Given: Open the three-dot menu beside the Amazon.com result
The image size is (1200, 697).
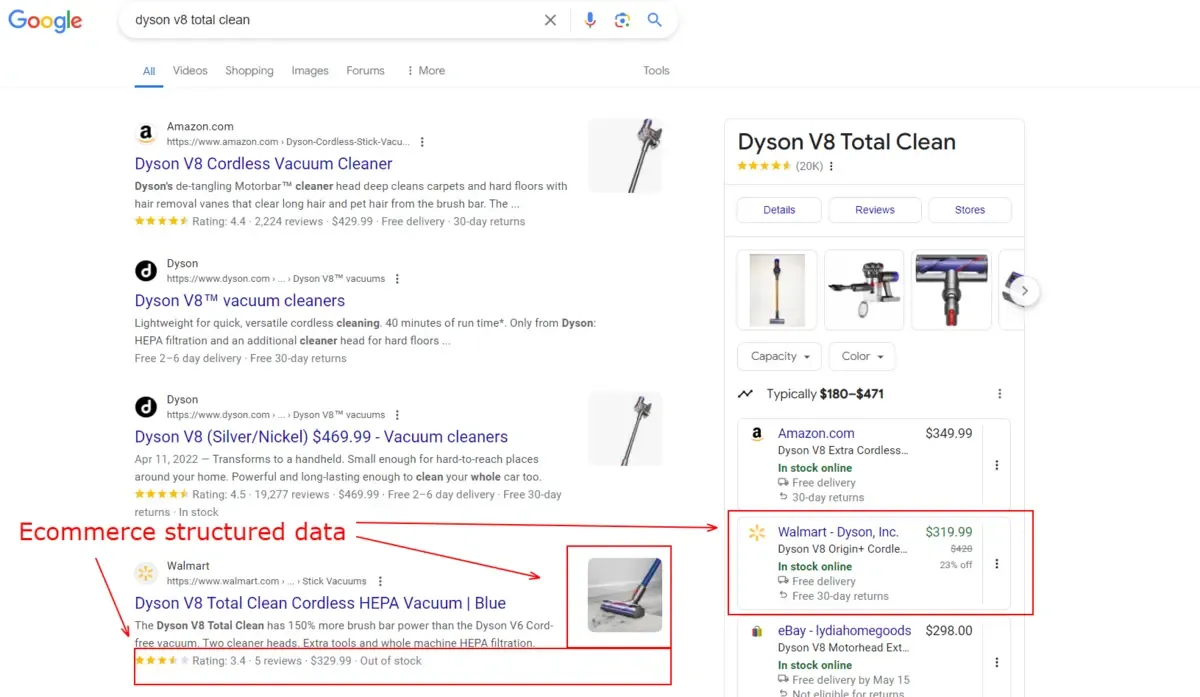Looking at the screenshot, I should [x=422, y=141].
